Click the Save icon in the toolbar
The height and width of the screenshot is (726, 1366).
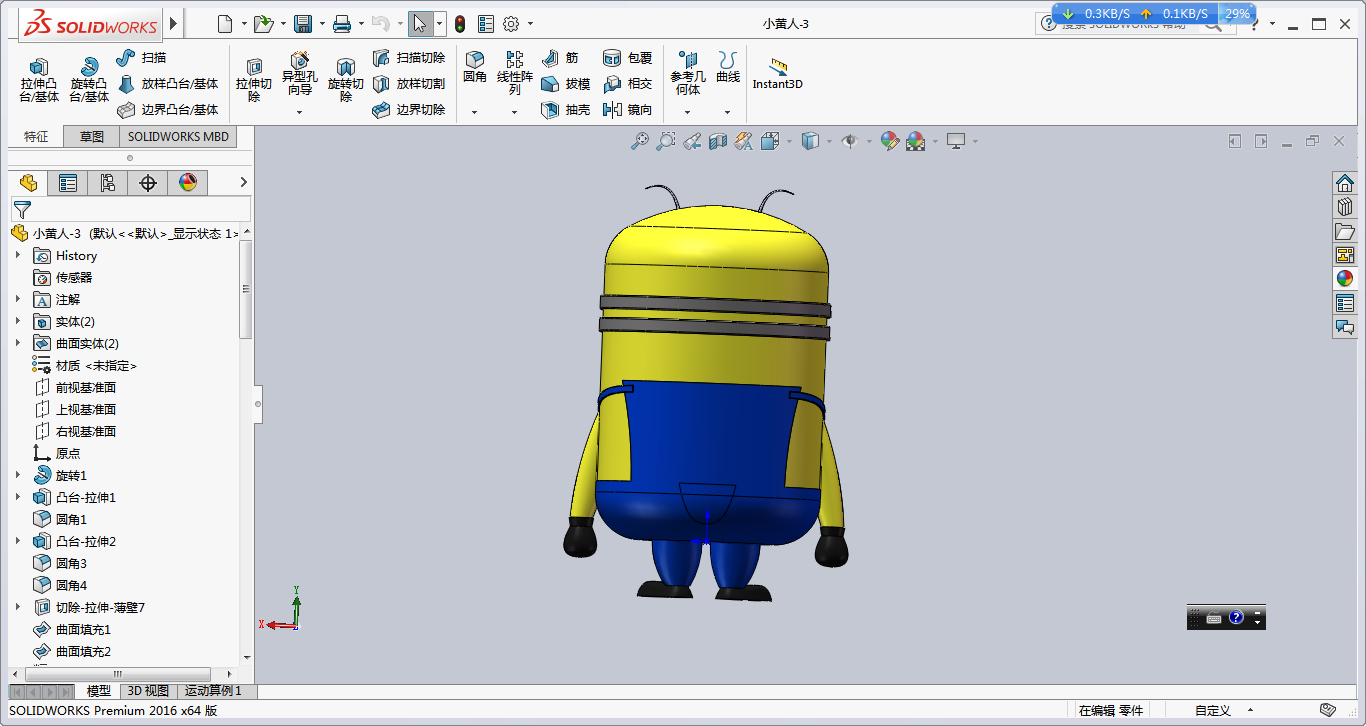coord(303,24)
